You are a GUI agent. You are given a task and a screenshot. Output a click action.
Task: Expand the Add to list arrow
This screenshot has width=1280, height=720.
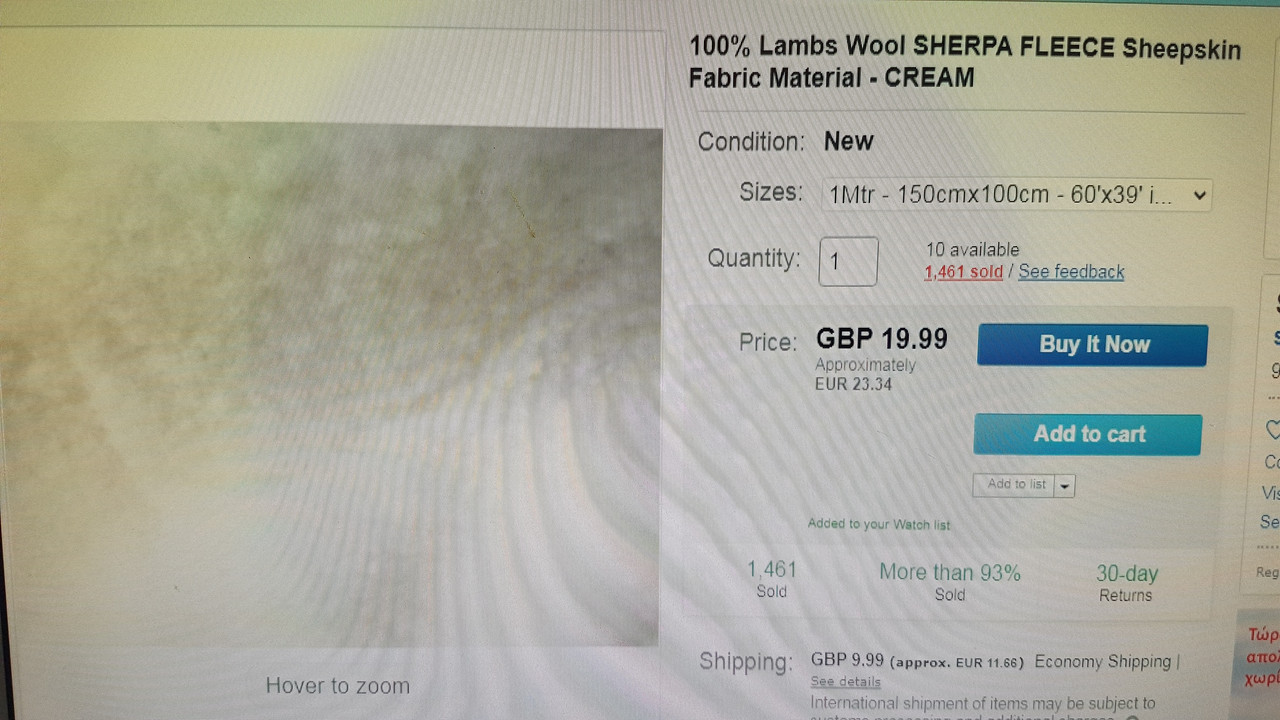click(1064, 486)
